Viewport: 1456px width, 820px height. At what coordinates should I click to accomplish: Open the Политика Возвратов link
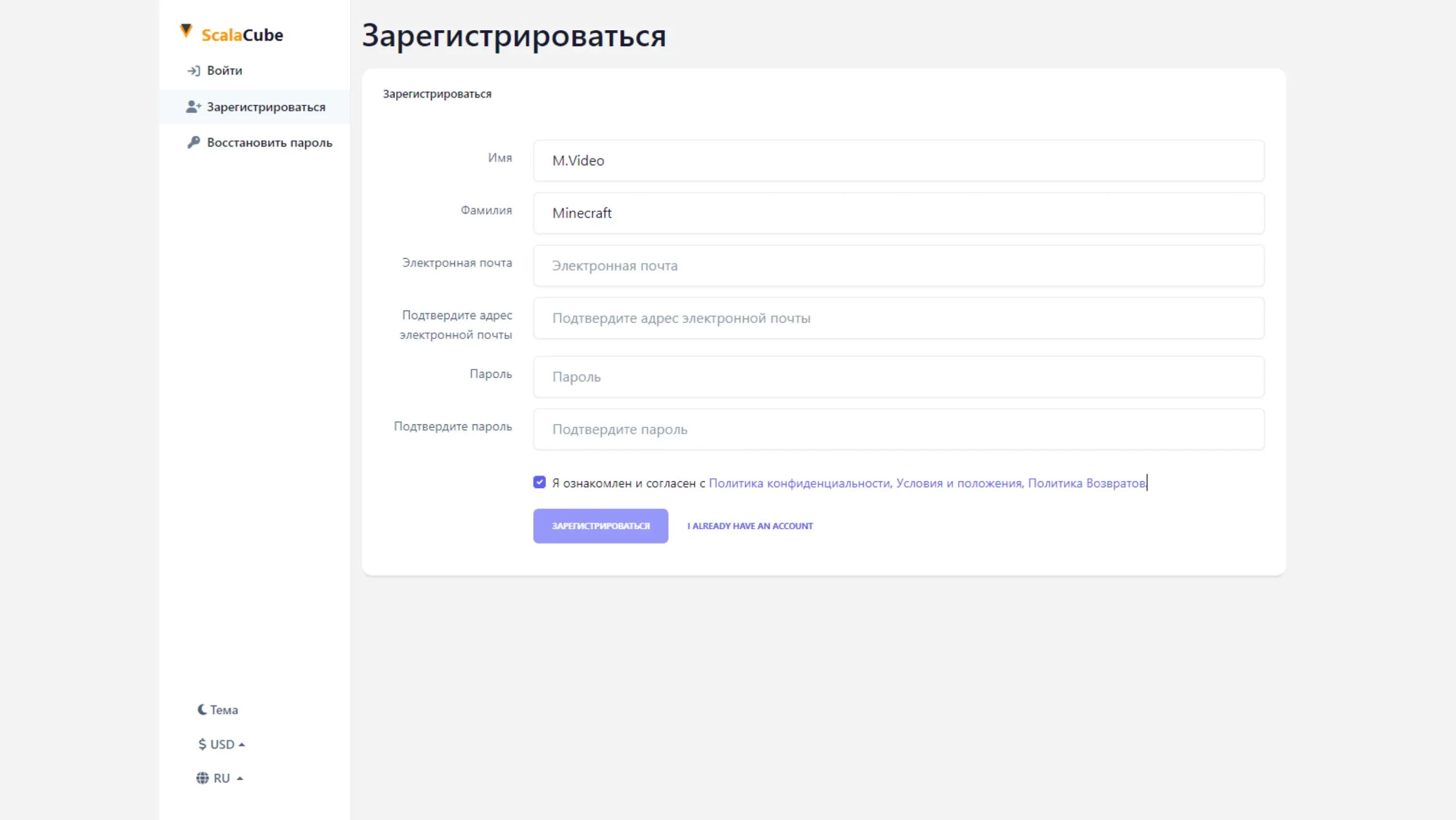(1086, 483)
